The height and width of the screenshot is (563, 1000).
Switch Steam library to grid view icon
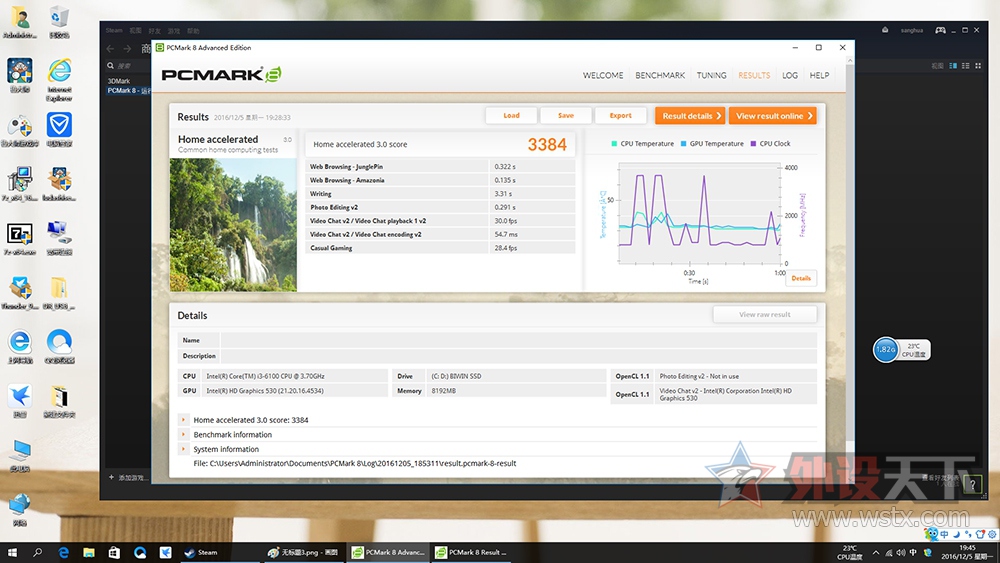click(x=978, y=66)
